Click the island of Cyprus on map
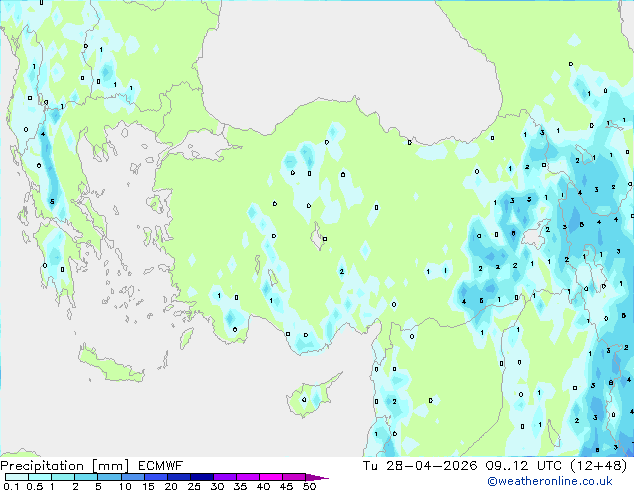 (311, 396)
